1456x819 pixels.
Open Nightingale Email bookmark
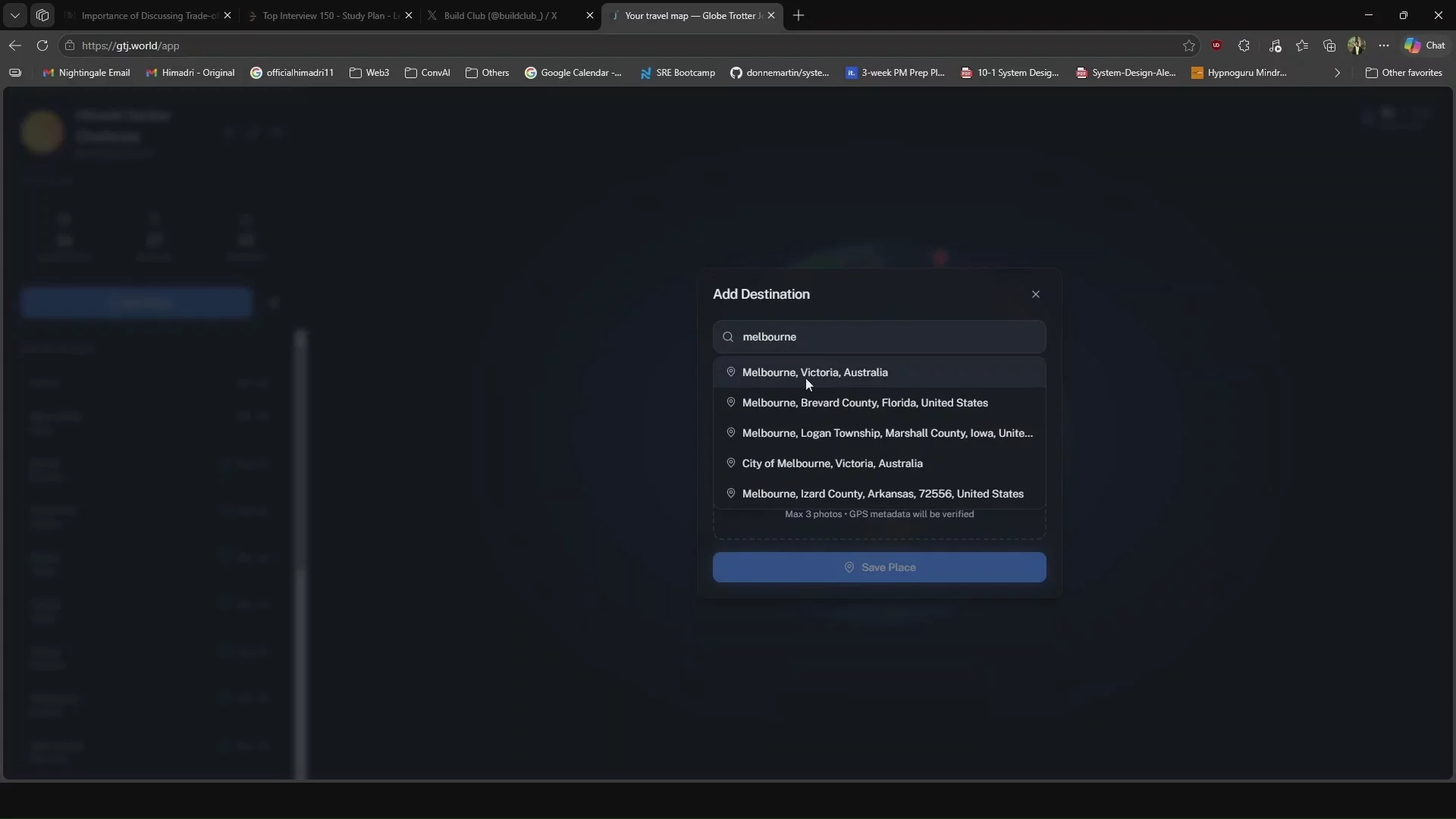point(86,73)
